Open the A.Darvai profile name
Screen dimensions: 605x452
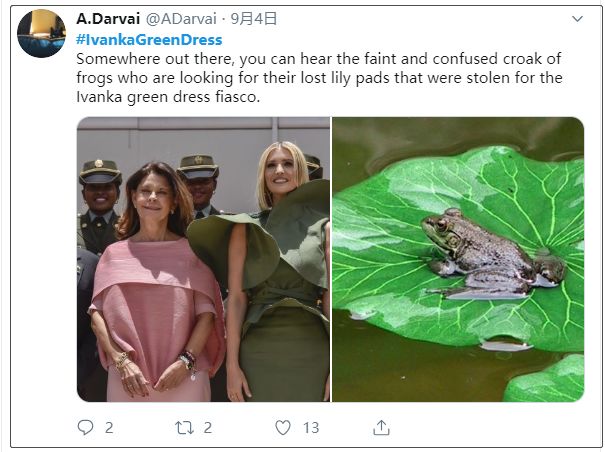point(108,19)
